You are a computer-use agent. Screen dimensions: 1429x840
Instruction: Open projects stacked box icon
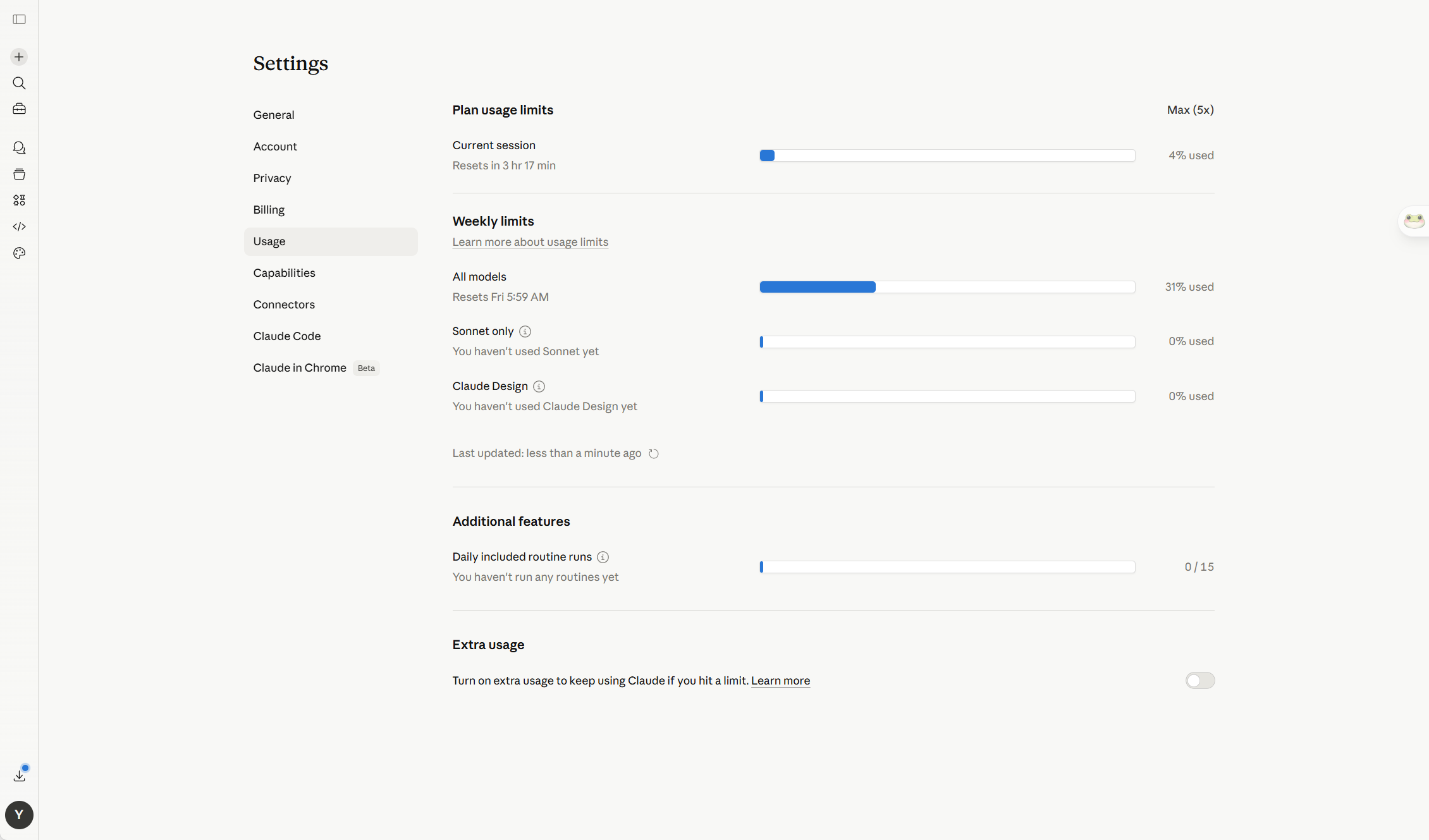tap(19, 174)
